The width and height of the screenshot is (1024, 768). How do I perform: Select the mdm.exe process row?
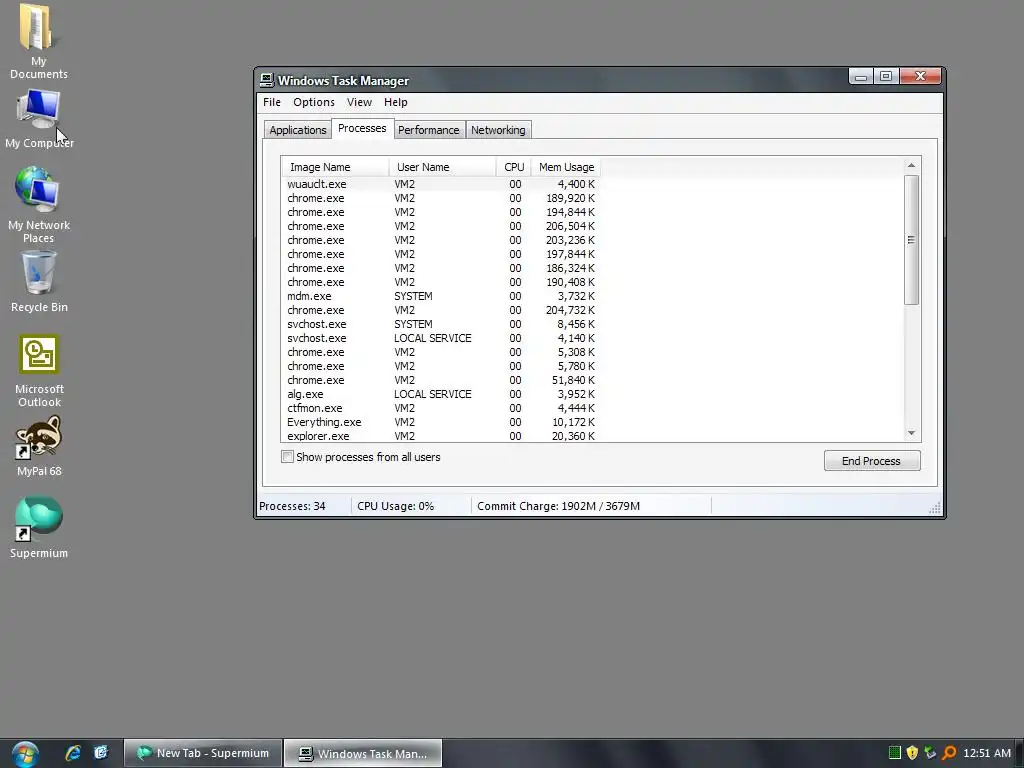(x=441, y=296)
